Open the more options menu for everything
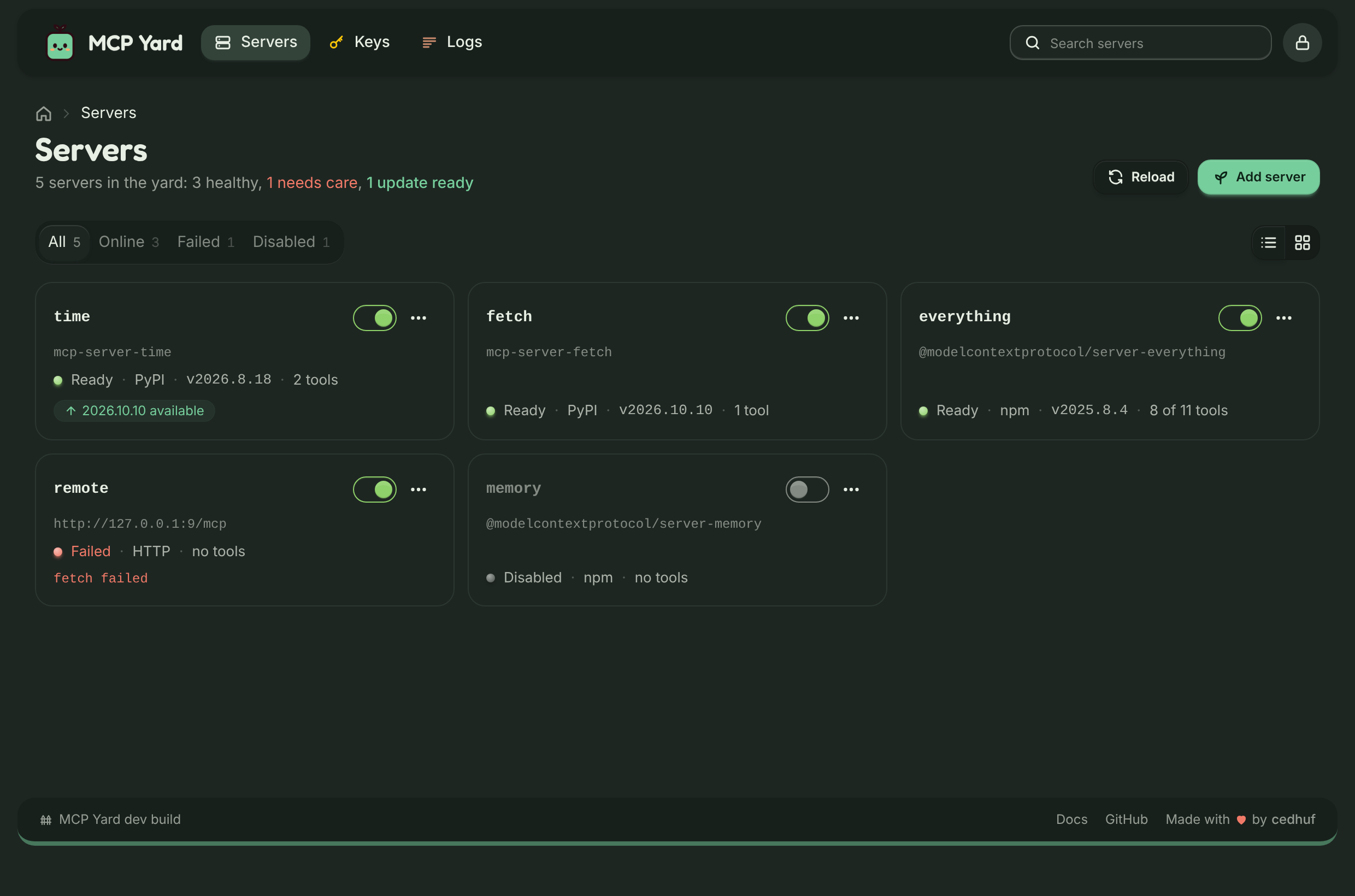The width and height of the screenshot is (1355, 896). [1283, 319]
